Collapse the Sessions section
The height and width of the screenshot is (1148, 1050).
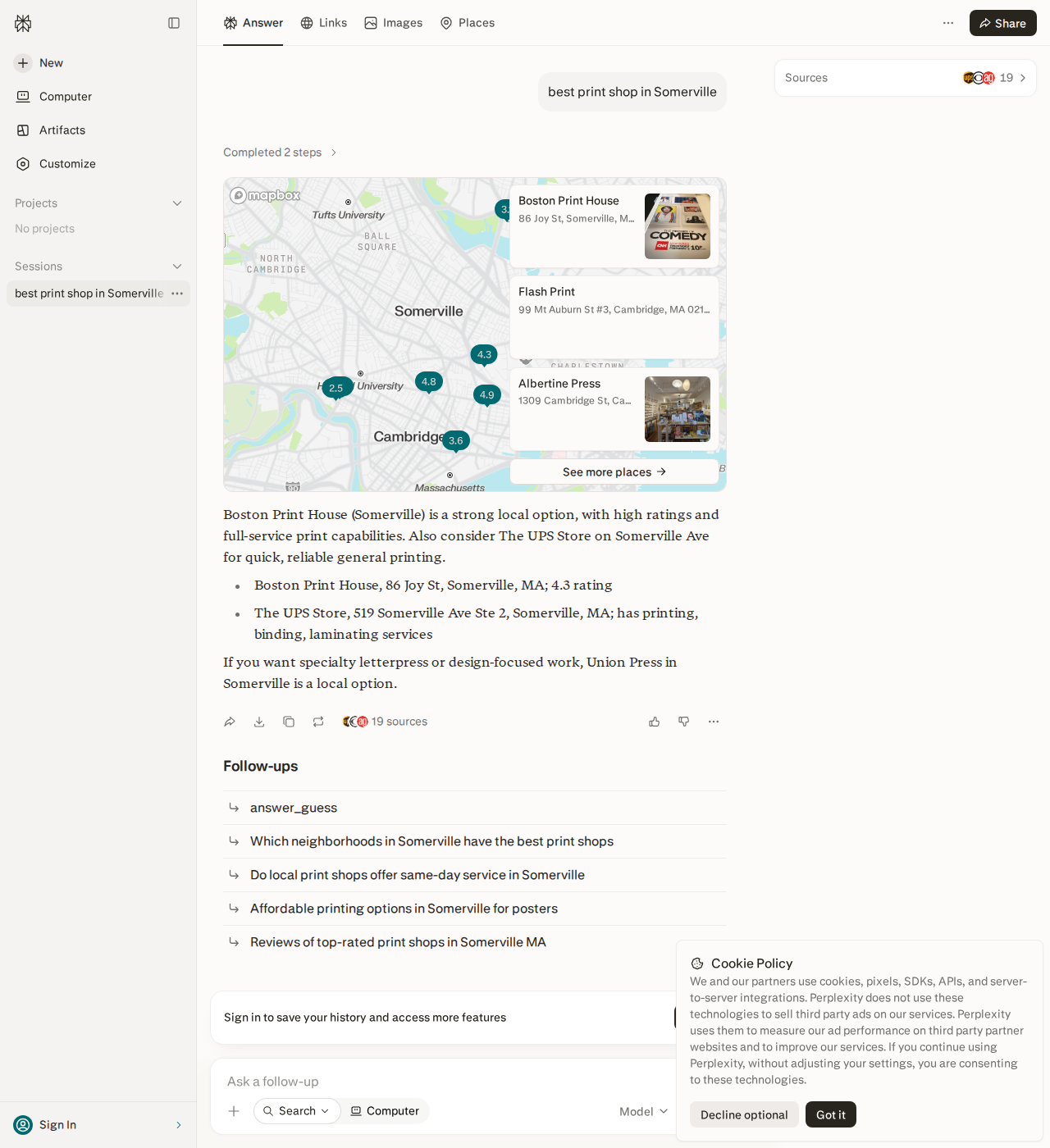pos(177,266)
